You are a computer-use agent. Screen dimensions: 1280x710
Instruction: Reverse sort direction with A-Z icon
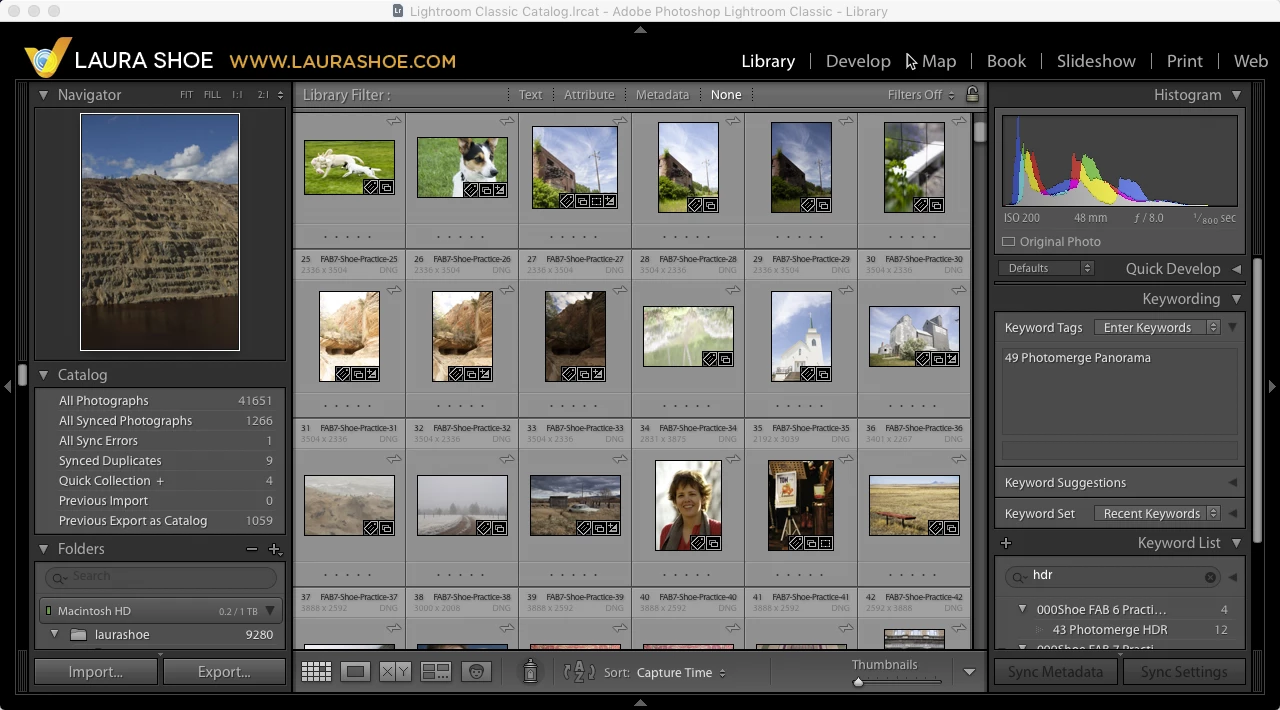pos(579,672)
